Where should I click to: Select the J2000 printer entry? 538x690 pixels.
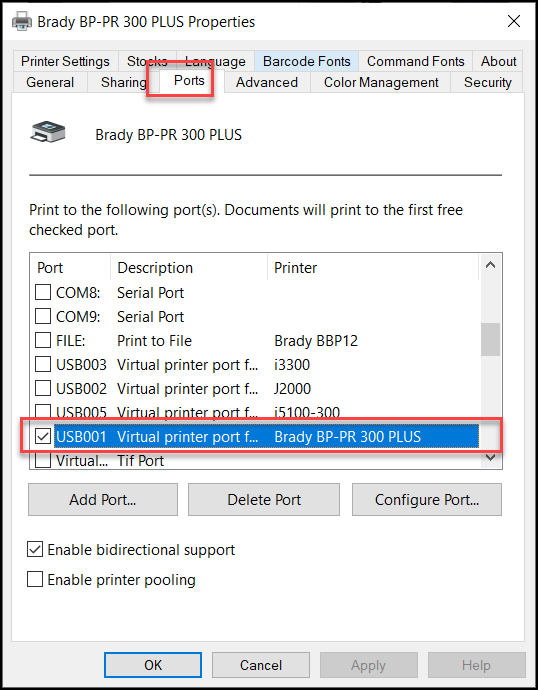pyautogui.click(x=293, y=389)
